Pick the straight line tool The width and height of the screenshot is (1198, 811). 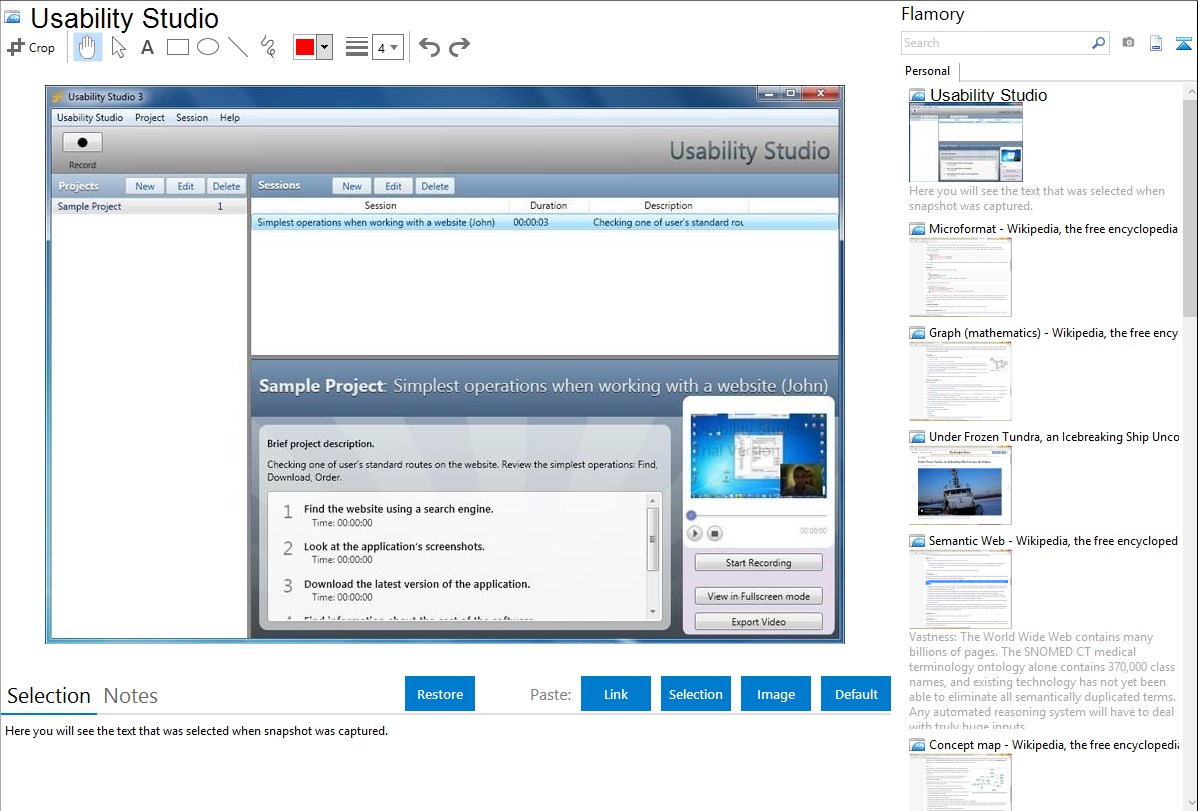coord(238,47)
